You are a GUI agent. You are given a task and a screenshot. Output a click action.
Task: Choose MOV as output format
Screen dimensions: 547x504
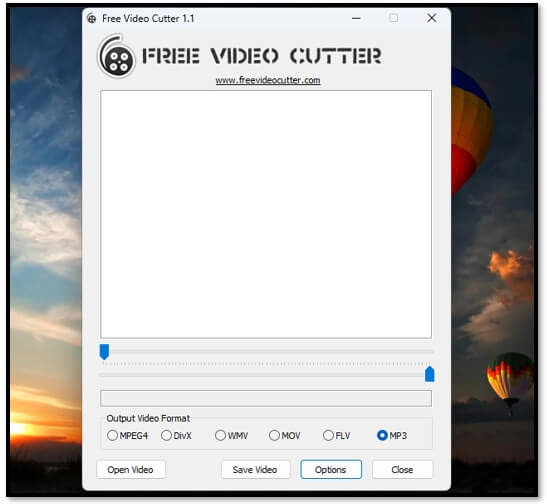[x=285, y=435]
